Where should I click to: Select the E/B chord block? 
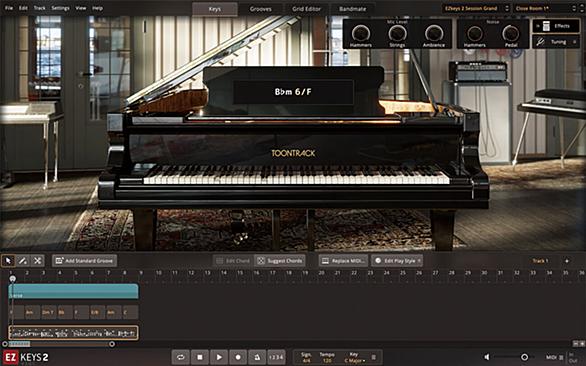point(98,312)
